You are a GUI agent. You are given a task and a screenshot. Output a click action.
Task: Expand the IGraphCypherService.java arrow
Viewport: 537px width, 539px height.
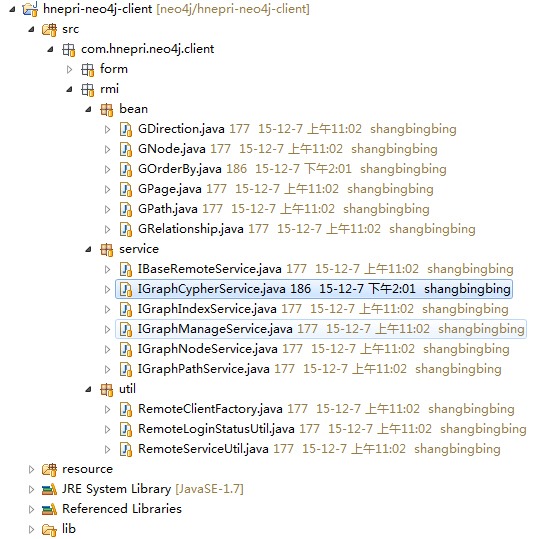pos(108,289)
